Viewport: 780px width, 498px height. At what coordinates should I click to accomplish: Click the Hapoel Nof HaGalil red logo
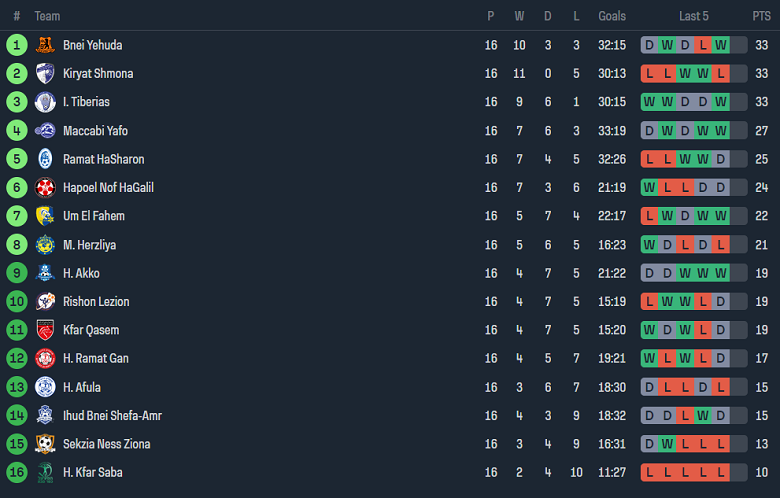45,187
